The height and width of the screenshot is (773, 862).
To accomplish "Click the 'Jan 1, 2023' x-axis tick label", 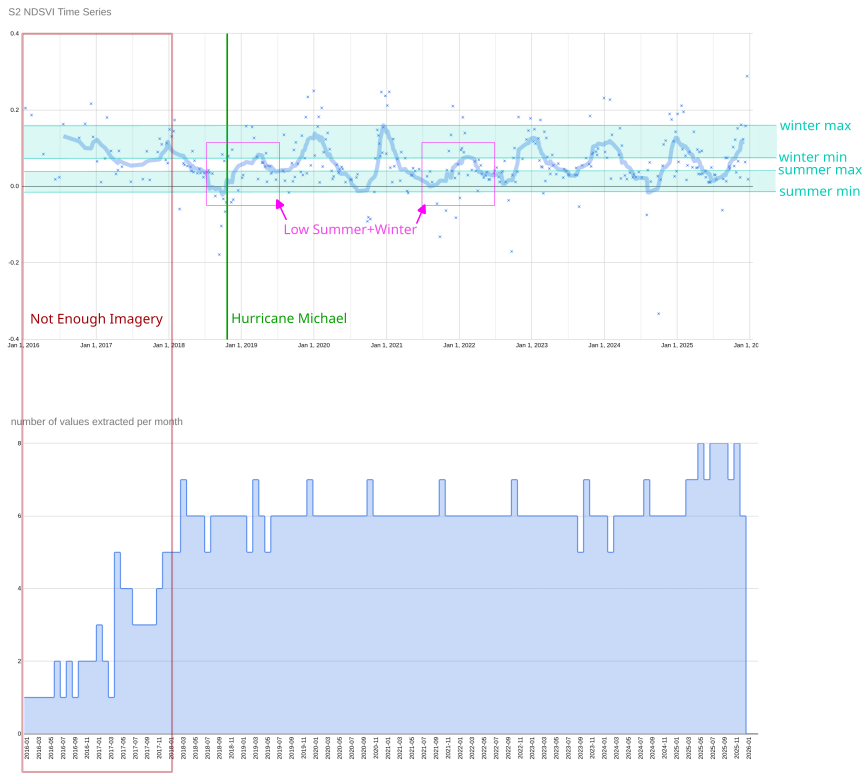I will click(x=532, y=345).
